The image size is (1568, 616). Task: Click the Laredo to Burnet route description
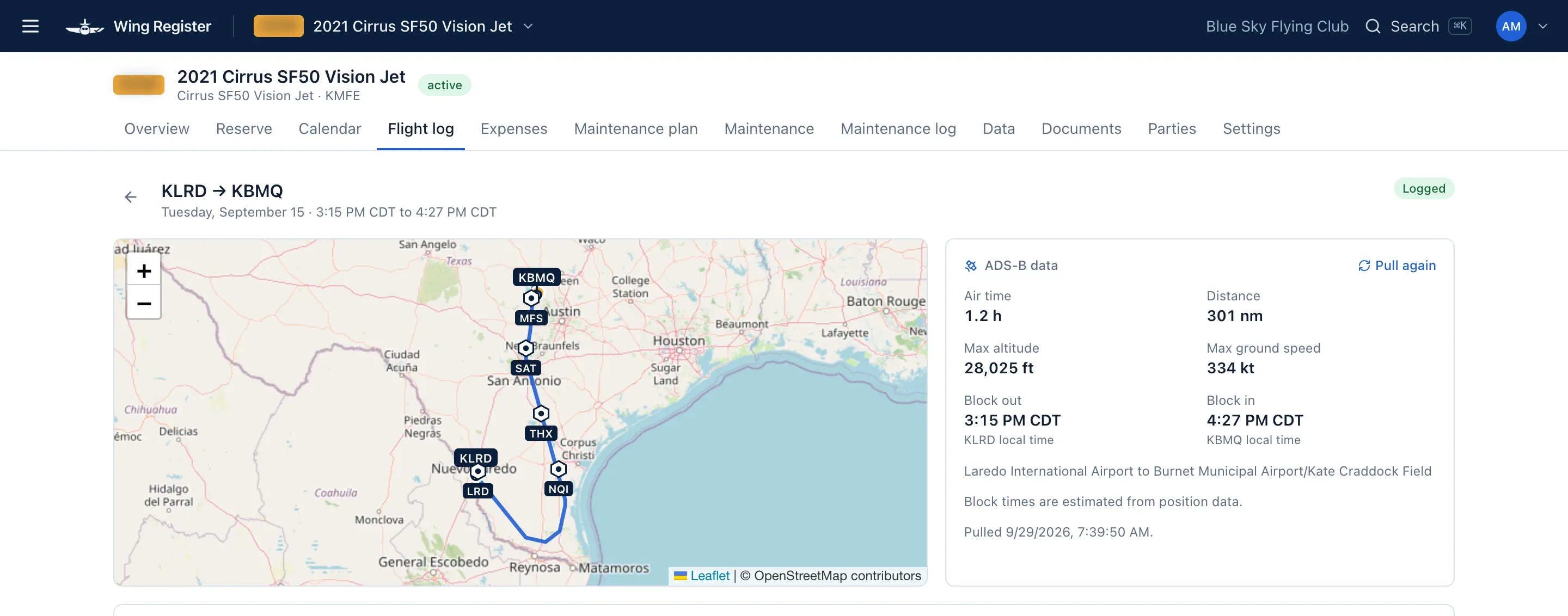coord(1197,471)
